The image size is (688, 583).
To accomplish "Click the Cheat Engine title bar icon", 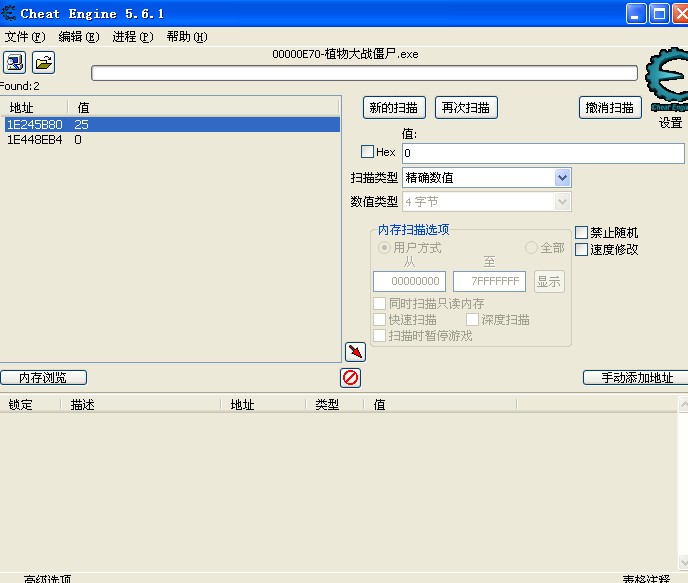I will click(x=8, y=13).
